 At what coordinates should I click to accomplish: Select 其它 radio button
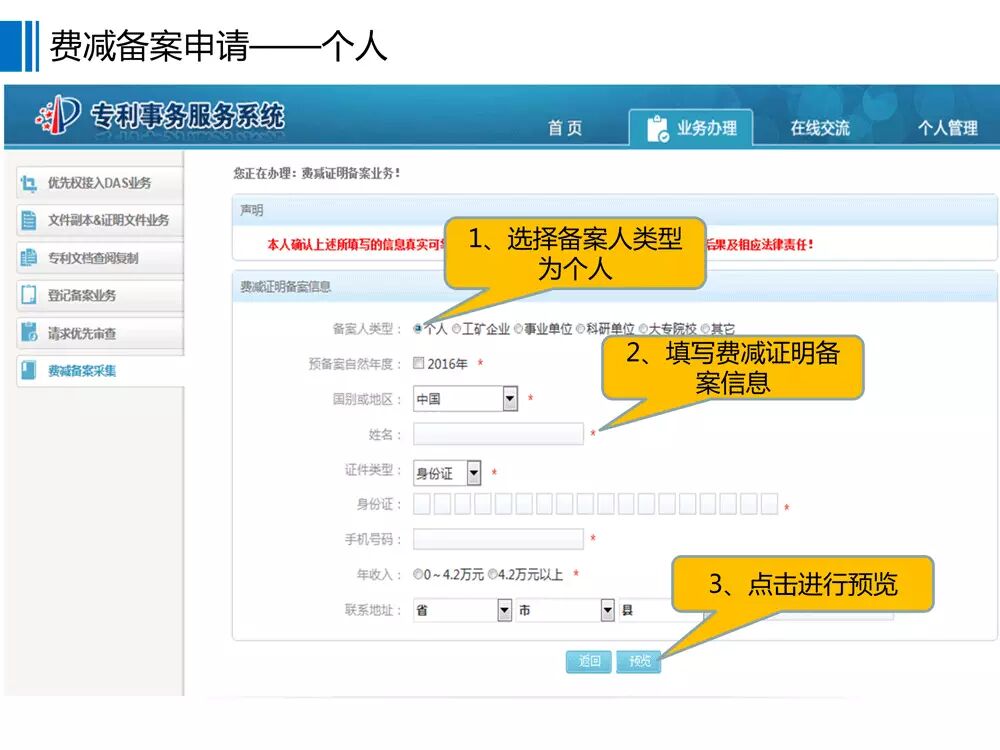point(705,329)
